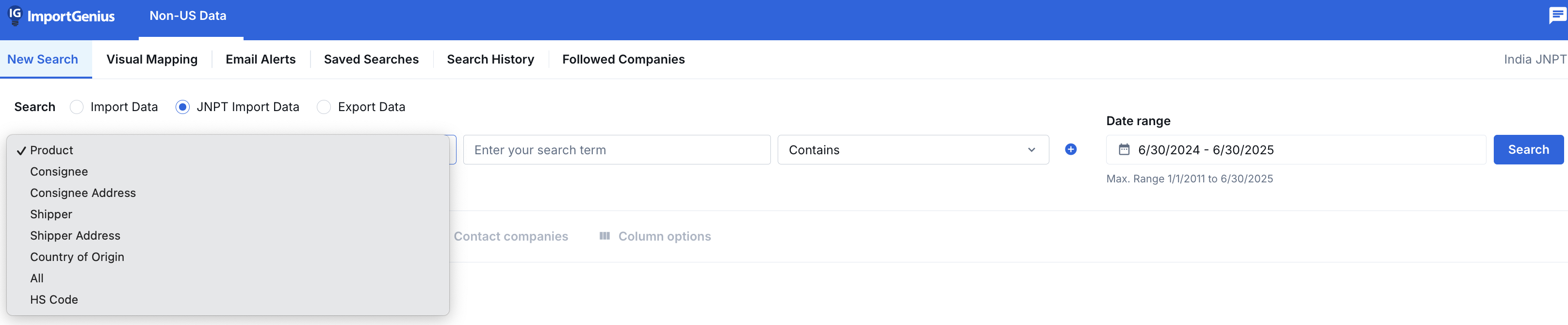Screen dimensions: 1568x325
Task: Choose HS Code from the dropdown list
Action: point(54,299)
